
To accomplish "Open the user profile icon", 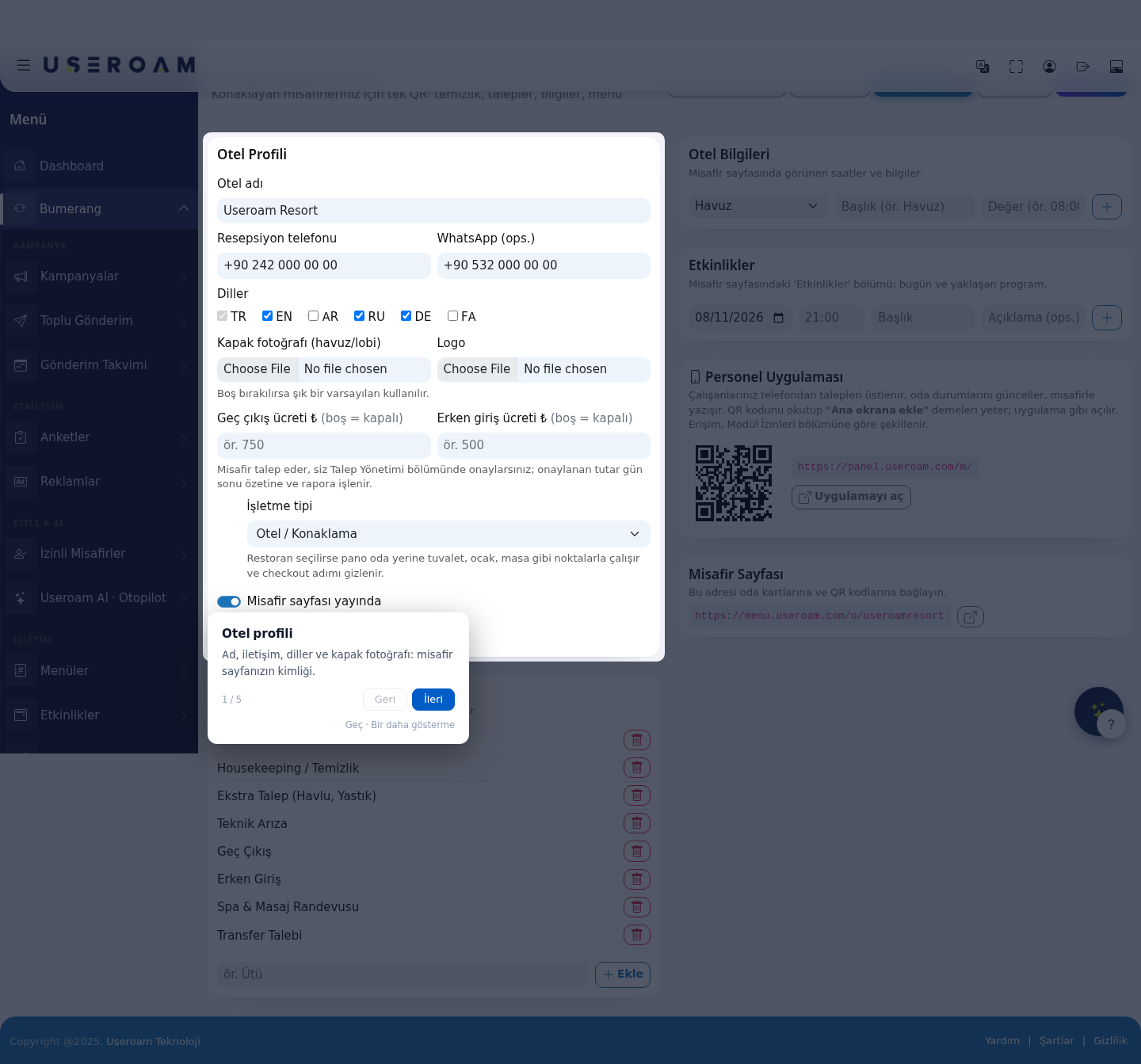I will (x=1049, y=67).
